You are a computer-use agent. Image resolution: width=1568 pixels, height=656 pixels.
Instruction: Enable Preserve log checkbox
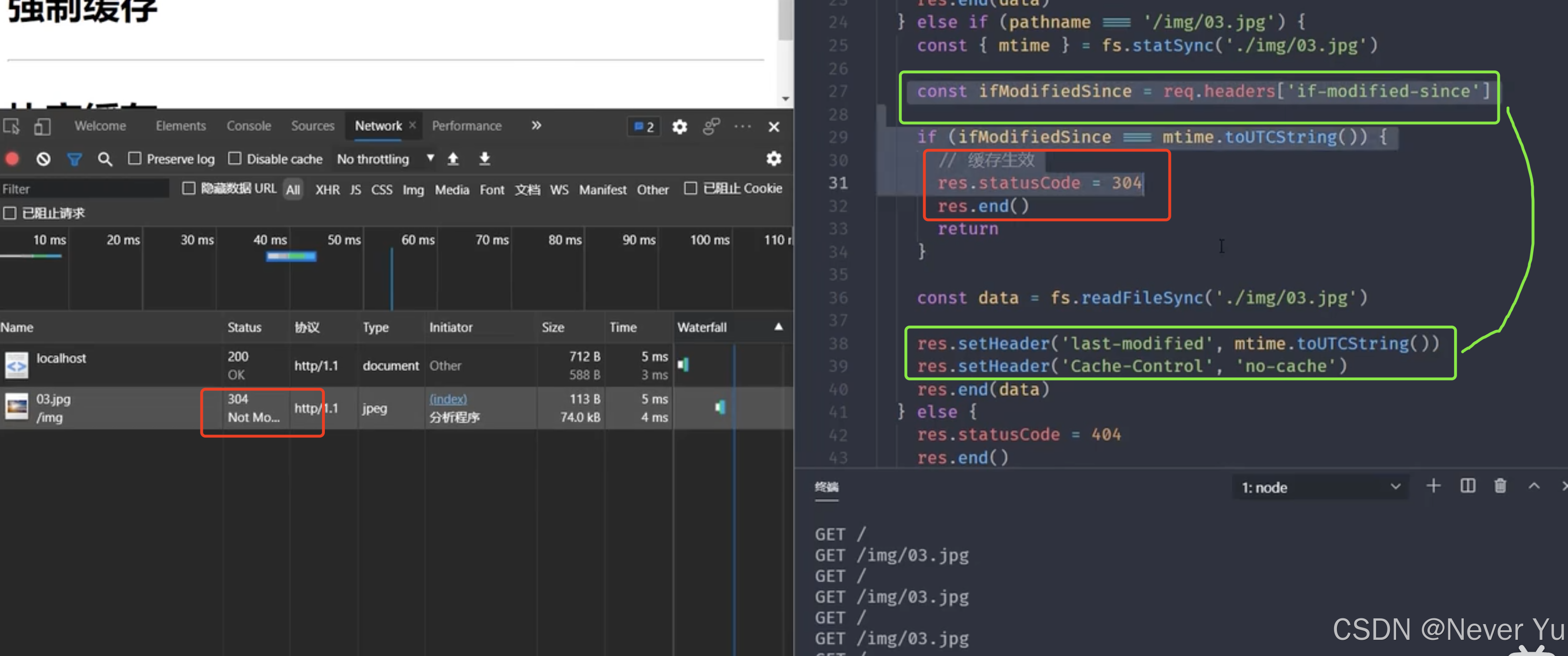point(134,159)
